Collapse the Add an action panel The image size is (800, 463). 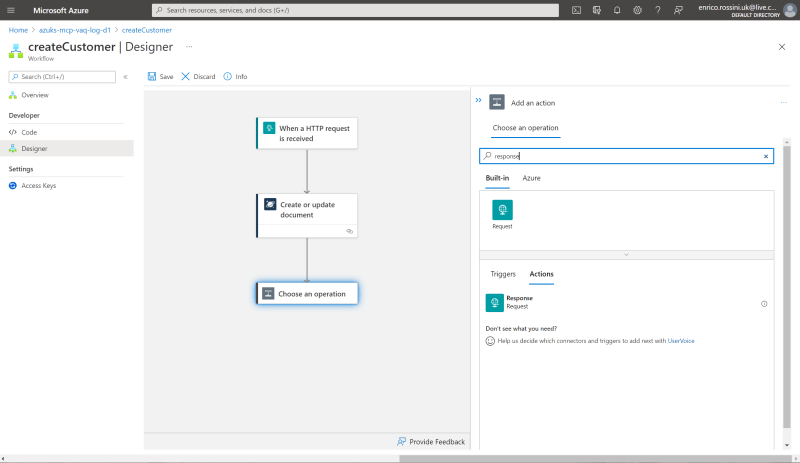[x=478, y=100]
